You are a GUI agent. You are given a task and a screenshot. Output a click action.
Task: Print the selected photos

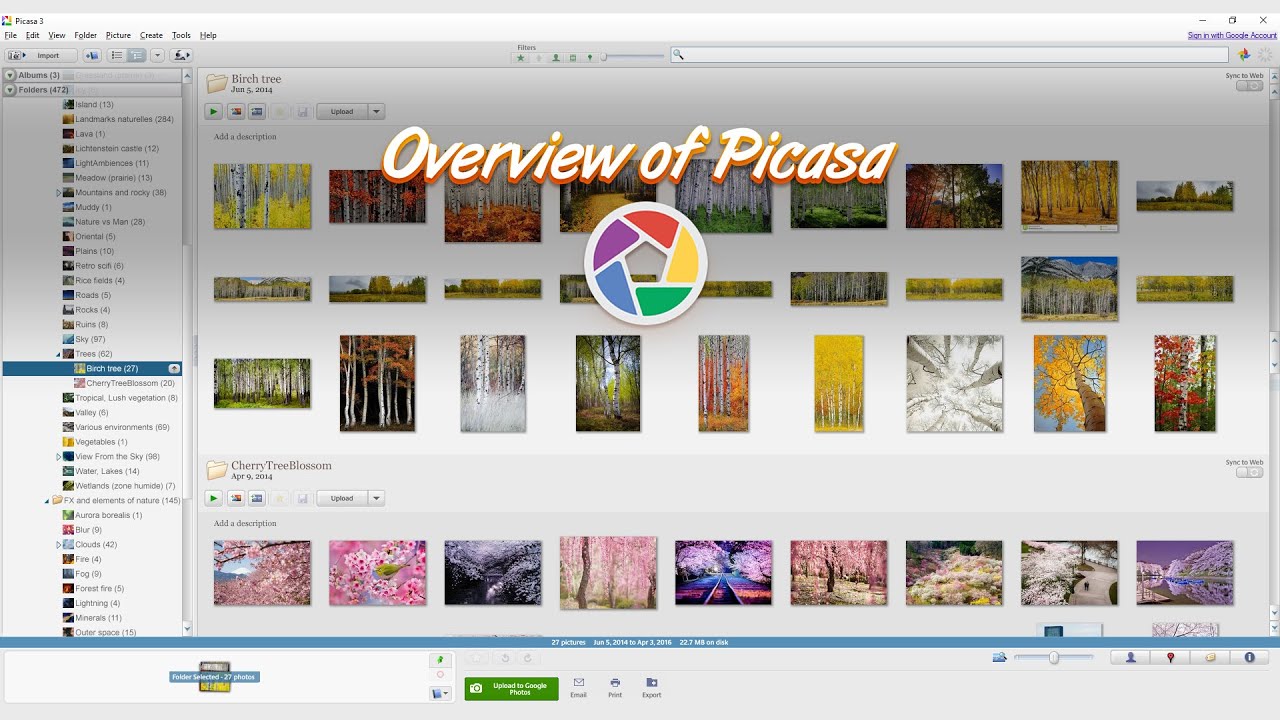[x=615, y=687]
